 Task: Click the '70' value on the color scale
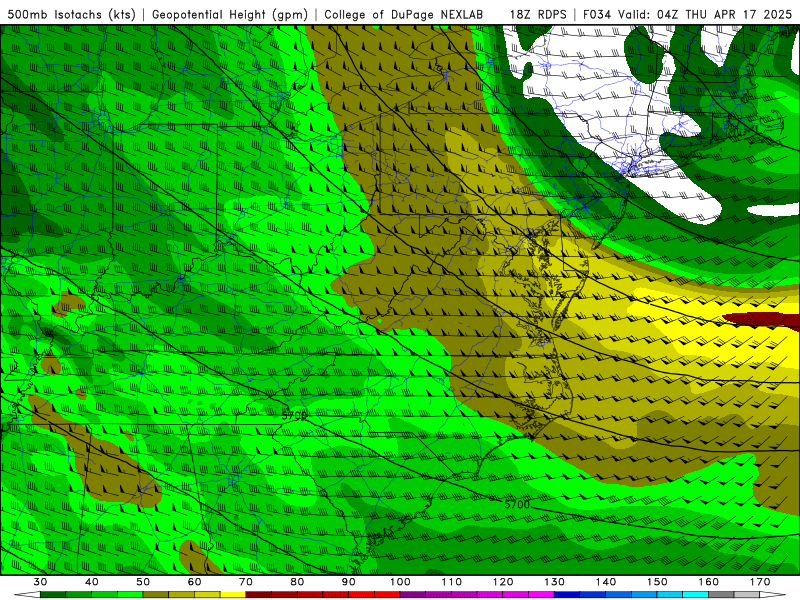(x=246, y=582)
